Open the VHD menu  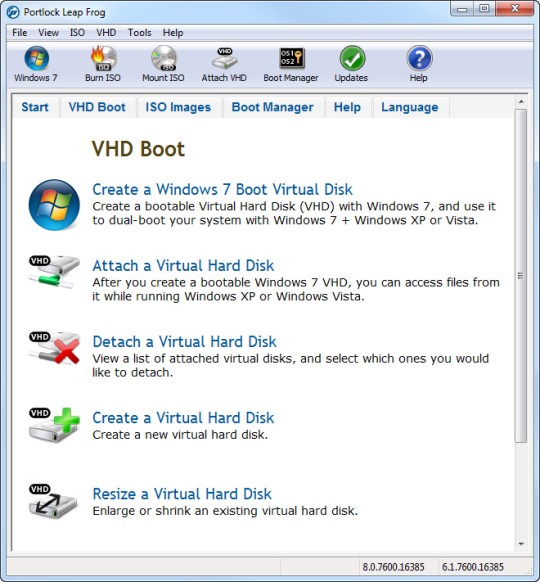[x=106, y=33]
